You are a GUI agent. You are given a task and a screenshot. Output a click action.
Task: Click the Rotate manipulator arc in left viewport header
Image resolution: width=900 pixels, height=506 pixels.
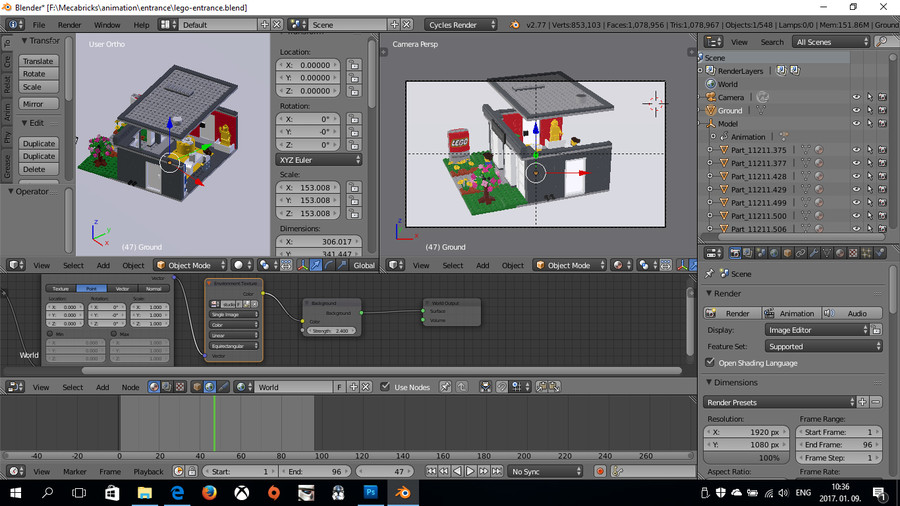coord(329,265)
